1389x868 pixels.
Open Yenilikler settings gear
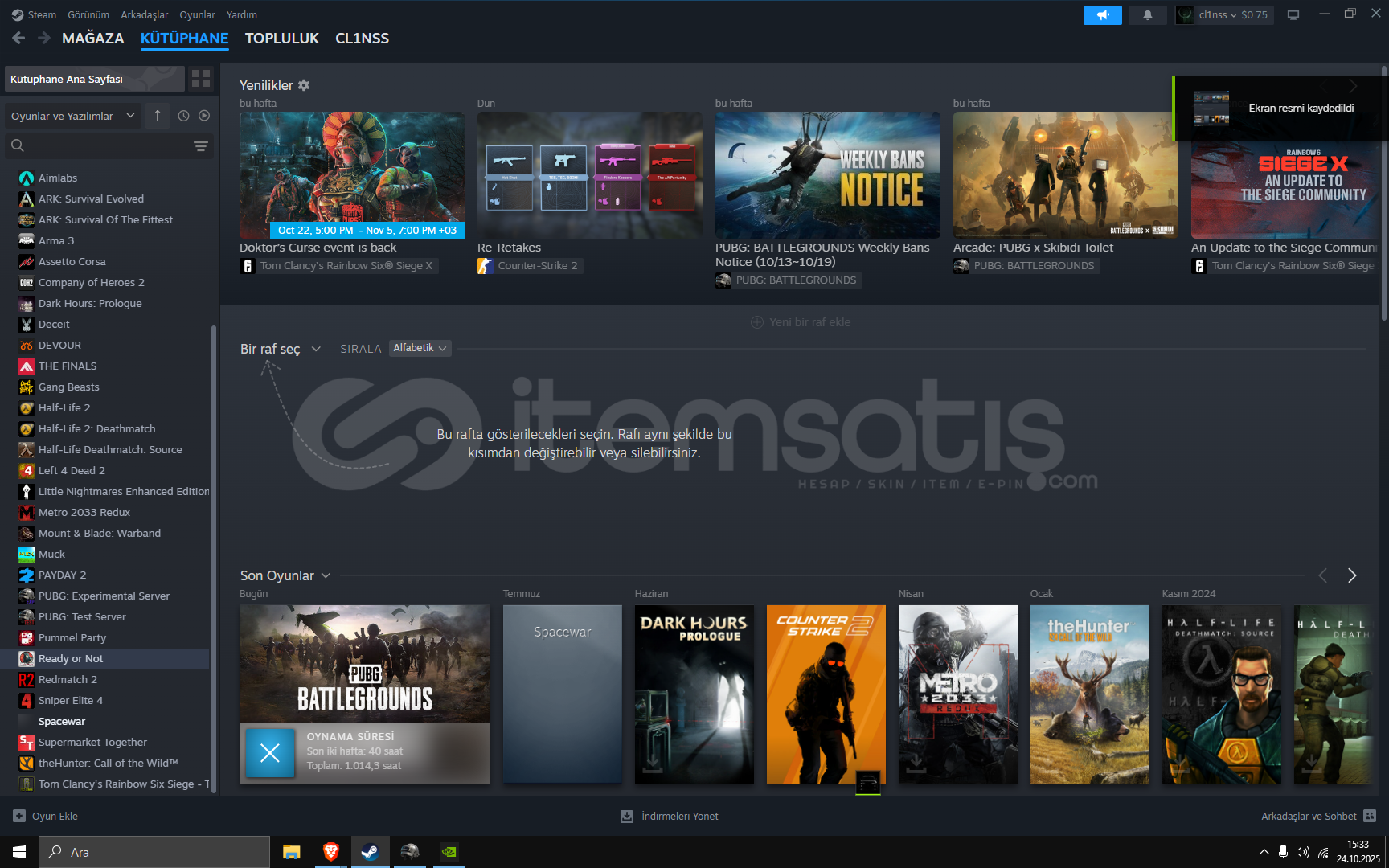[304, 85]
